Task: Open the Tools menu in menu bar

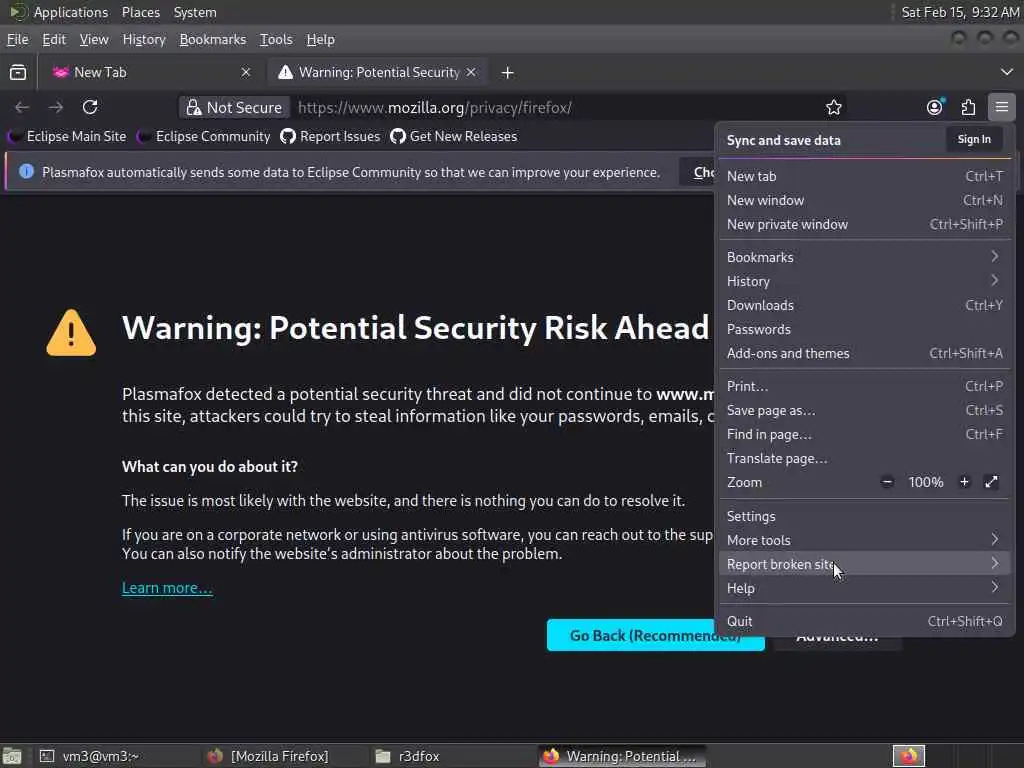Action: pos(276,39)
